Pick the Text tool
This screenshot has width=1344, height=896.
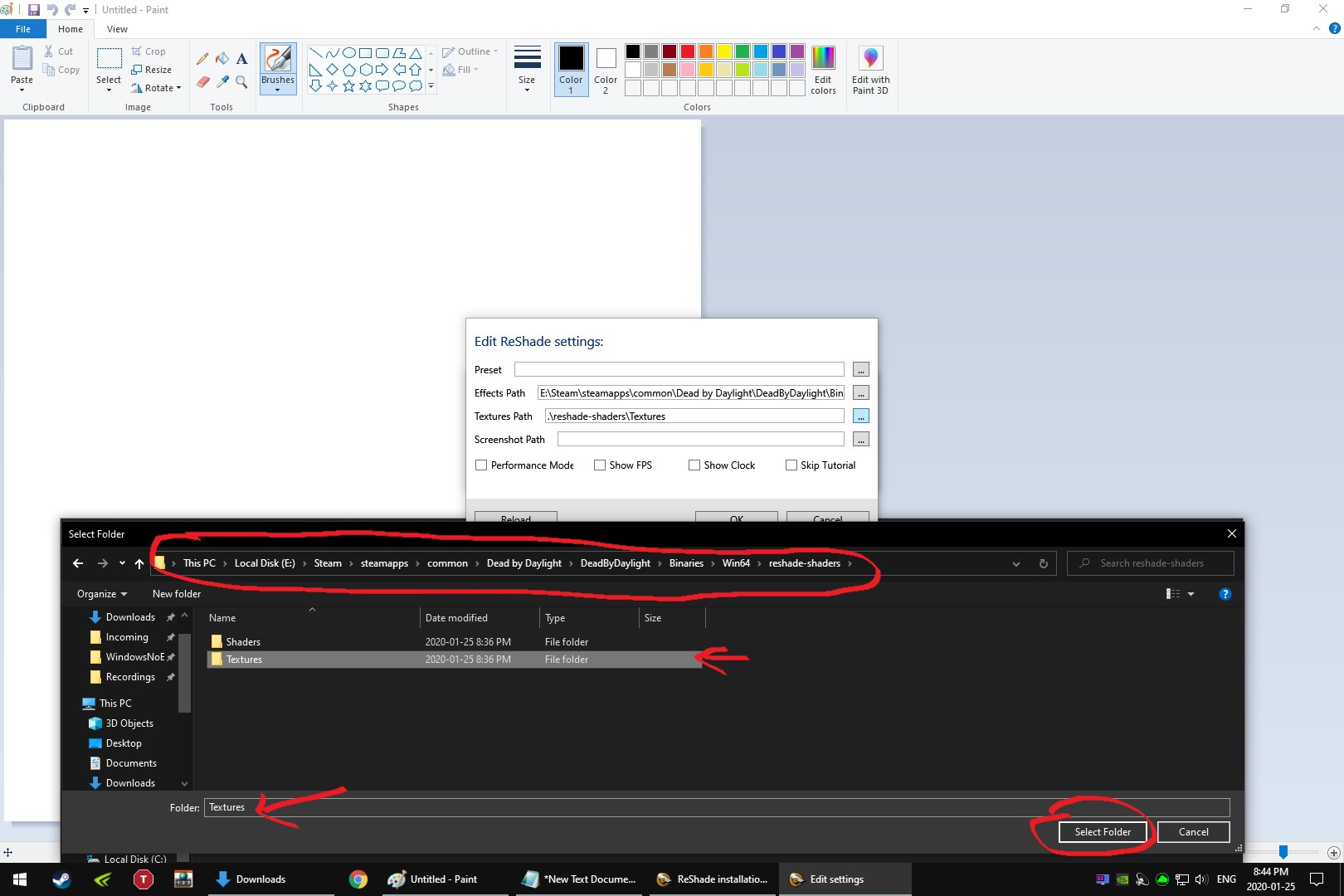coord(241,59)
